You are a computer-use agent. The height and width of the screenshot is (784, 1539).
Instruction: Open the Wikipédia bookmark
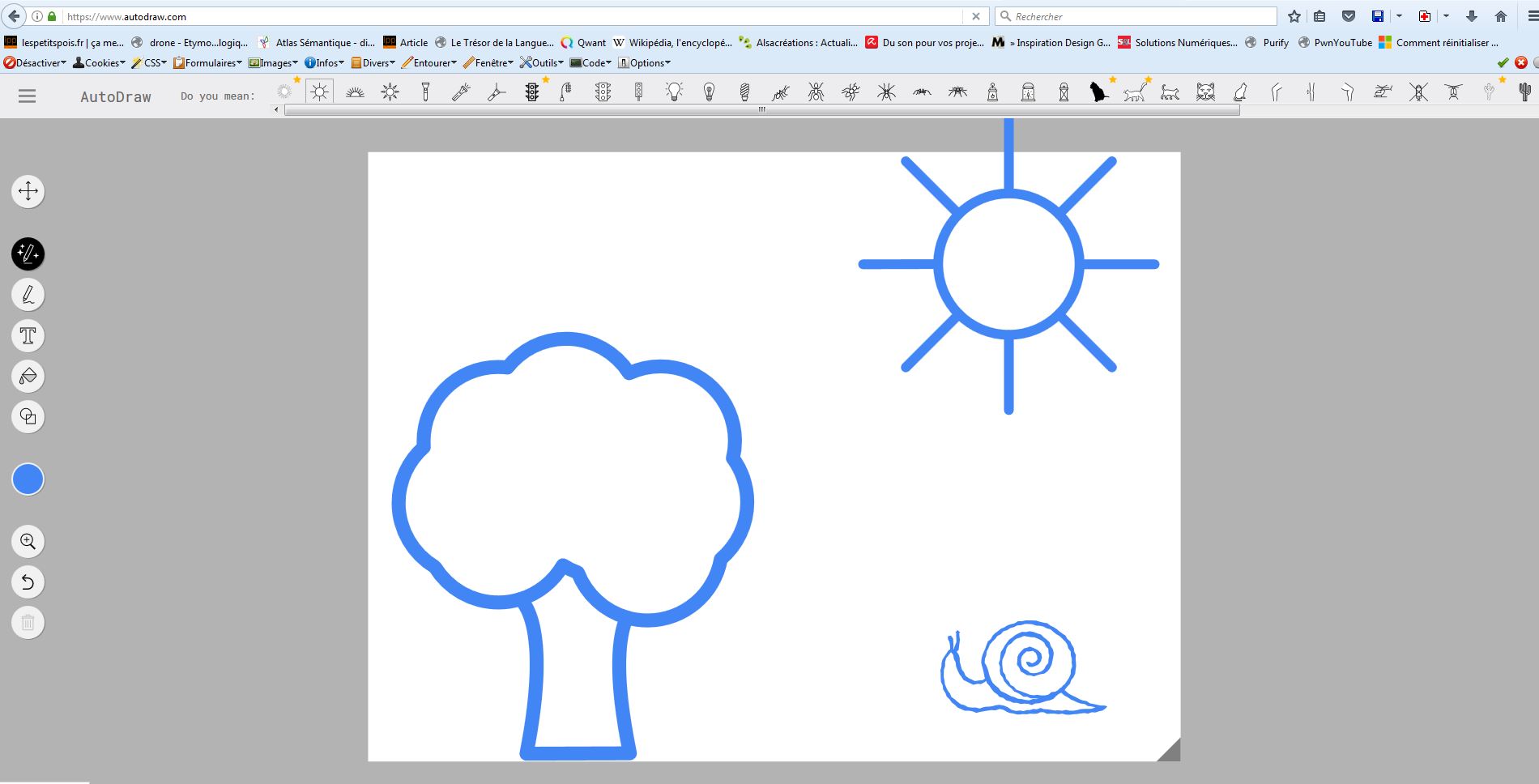pyautogui.click(x=672, y=42)
